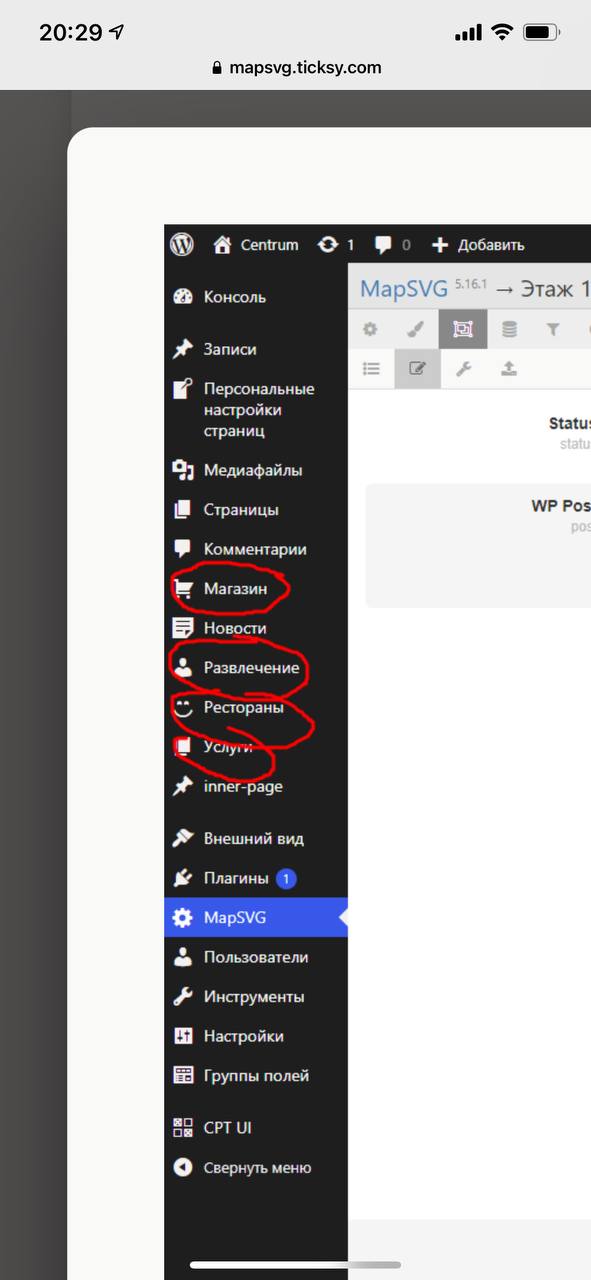Select the highlighted MapSVG menu item
Viewport: 591px width, 1280px height.
256,918
